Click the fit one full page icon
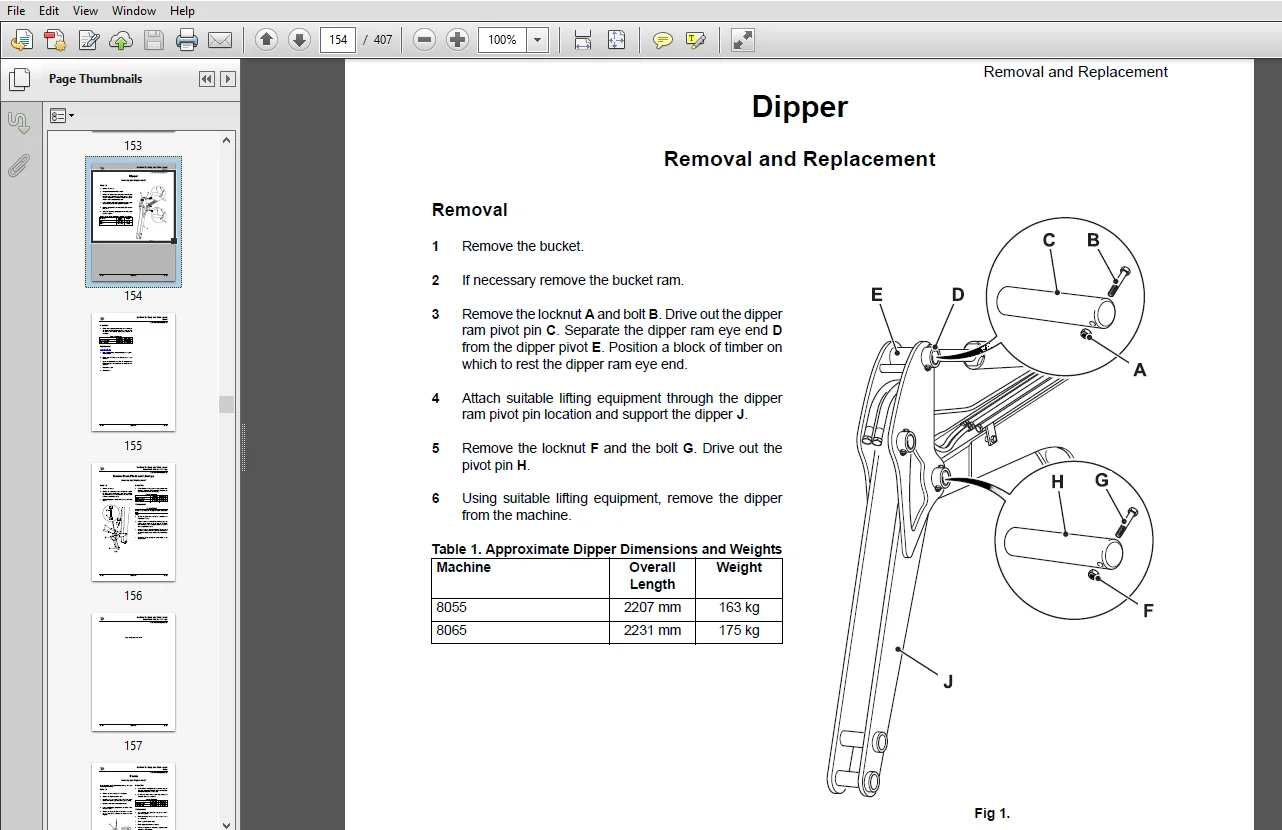 click(x=616, y=40)
